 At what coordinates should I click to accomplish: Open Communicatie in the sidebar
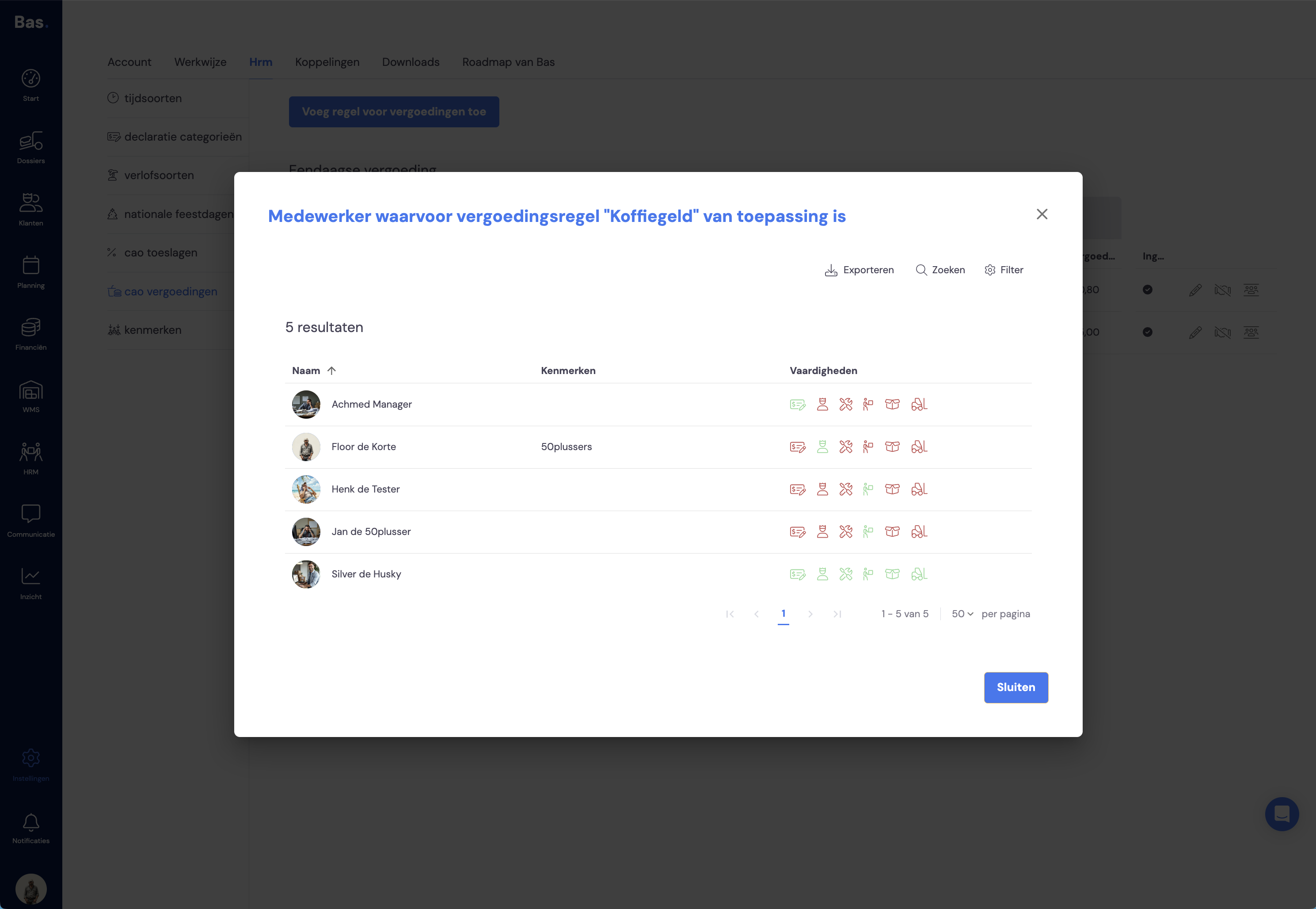pyautogui.click(x=31, y=521)
